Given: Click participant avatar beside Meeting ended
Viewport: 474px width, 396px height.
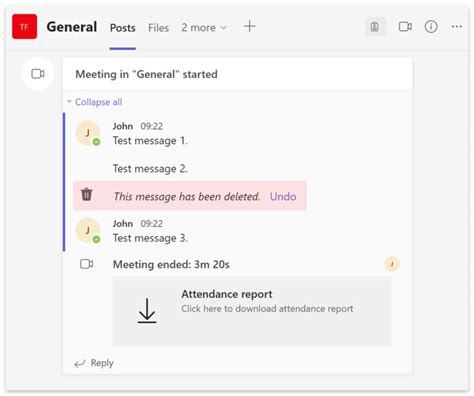Looking at the screenshot, I should pyautogui.click(x=392, y=264).
